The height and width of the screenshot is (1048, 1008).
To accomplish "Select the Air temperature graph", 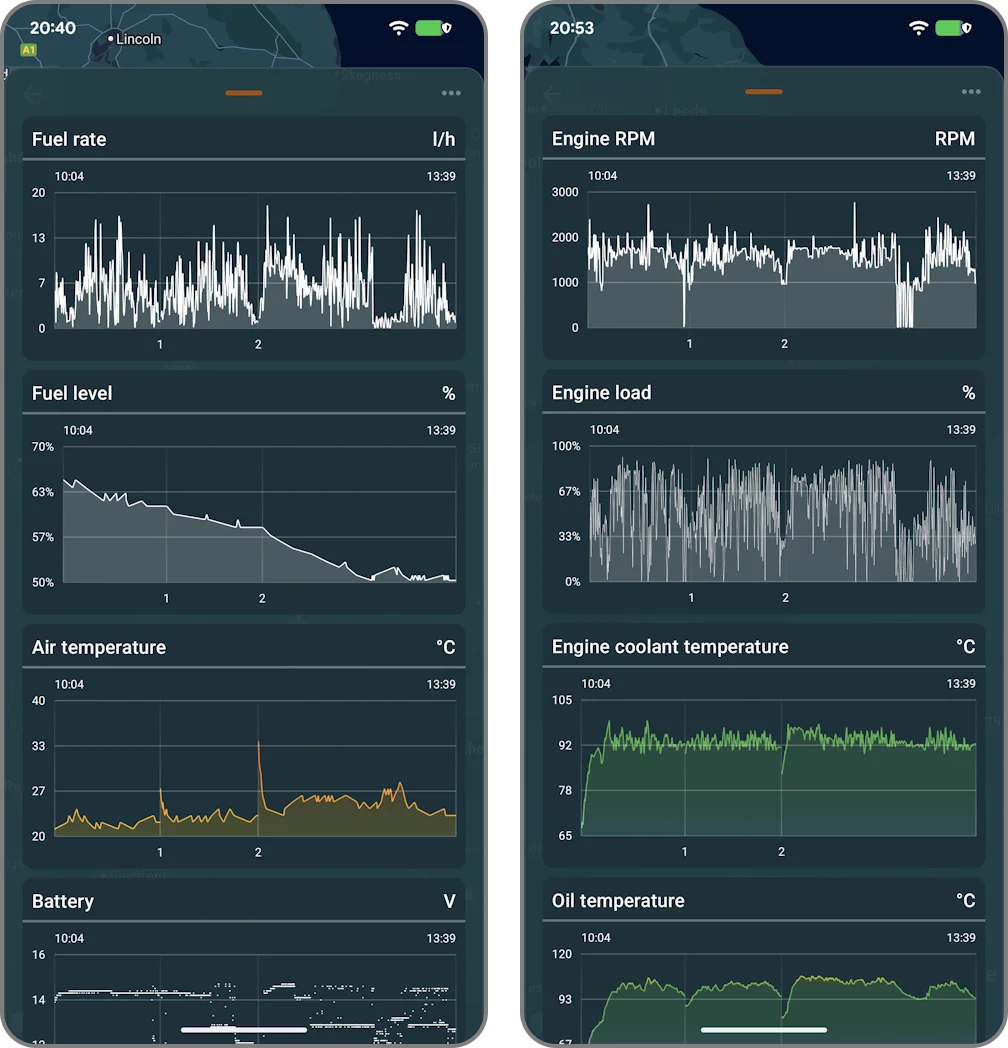I will click(x=255, y=768).
